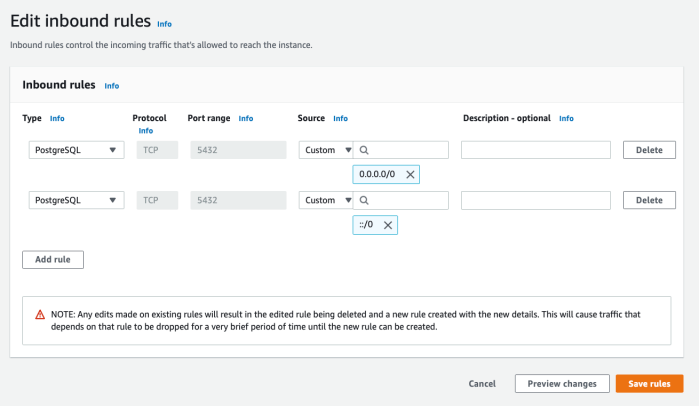This screenshot has height=406, width=699.
Task: Delete the second inbound rule
Action: (x=649, y=200)
